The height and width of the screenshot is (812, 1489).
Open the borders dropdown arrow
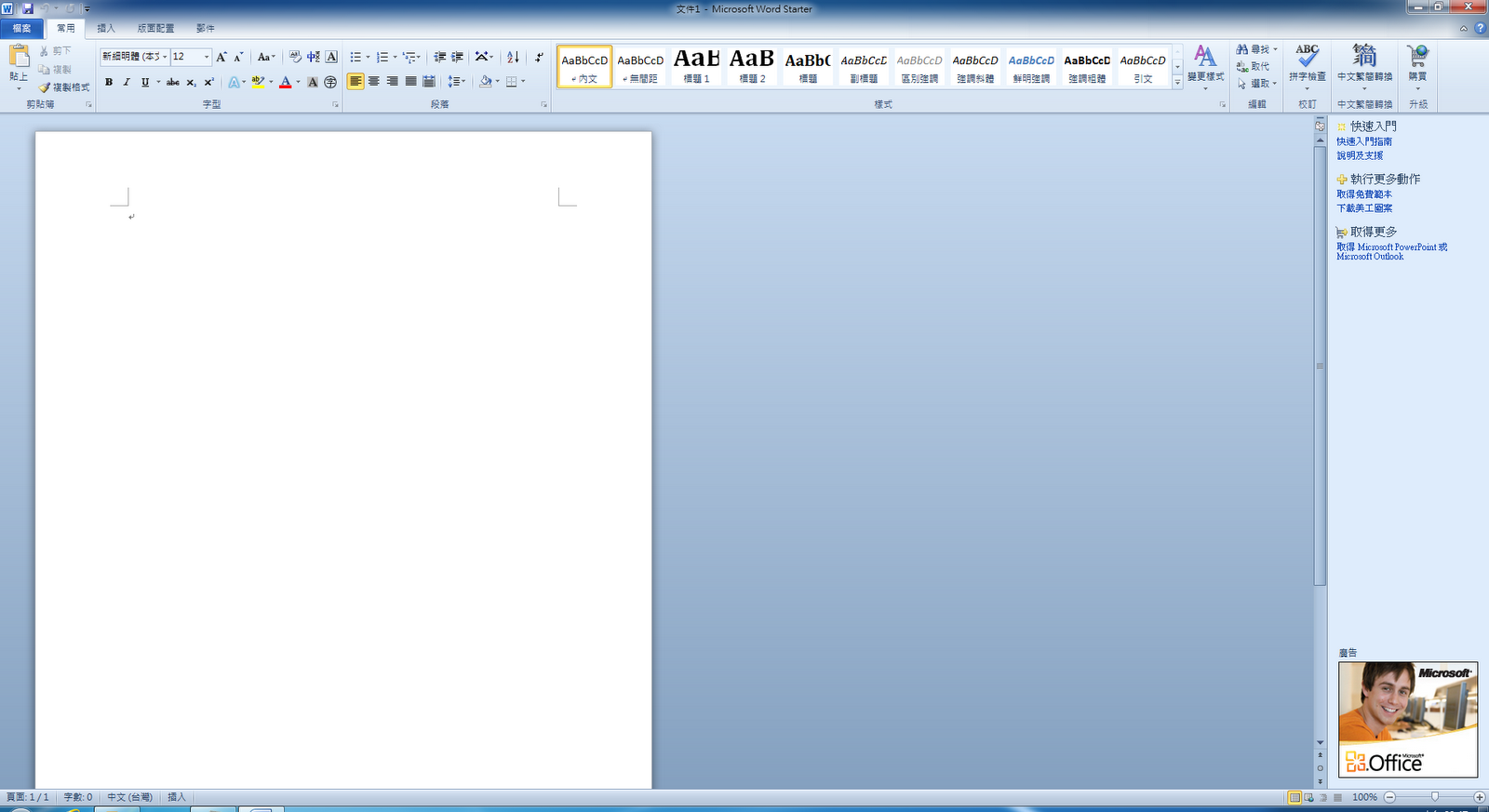[523, 82]
